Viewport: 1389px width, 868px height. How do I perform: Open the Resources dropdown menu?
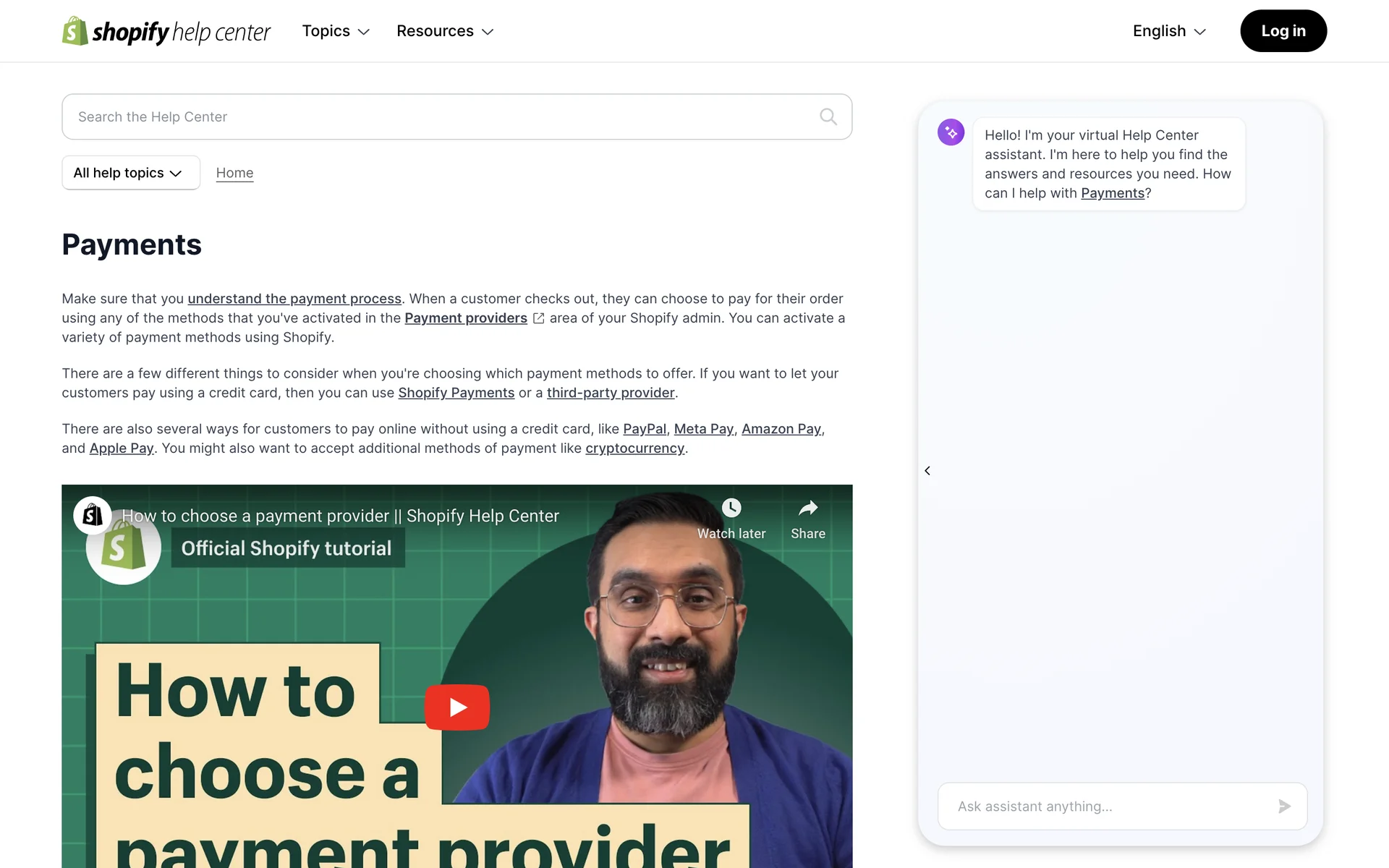[444, 31]
